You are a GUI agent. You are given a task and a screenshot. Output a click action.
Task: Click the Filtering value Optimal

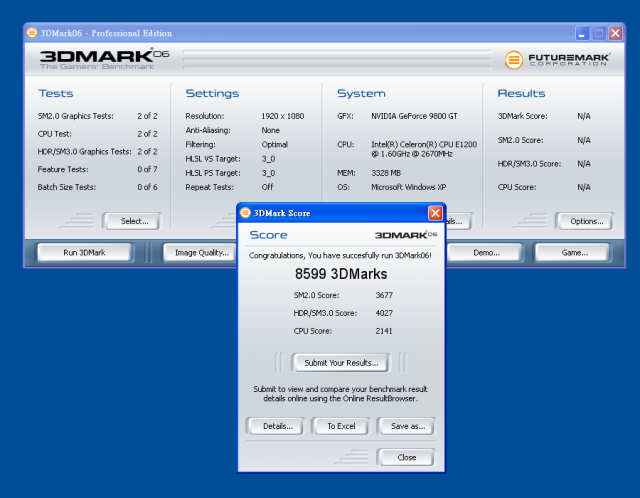tap(275, 145)
